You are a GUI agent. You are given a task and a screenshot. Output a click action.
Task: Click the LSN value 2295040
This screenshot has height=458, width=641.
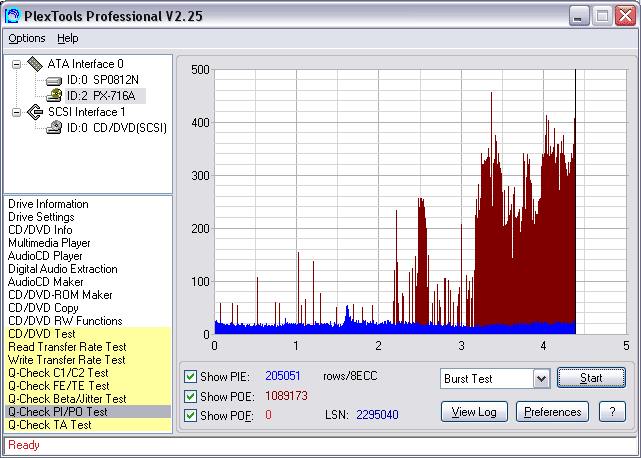point(377,415)
